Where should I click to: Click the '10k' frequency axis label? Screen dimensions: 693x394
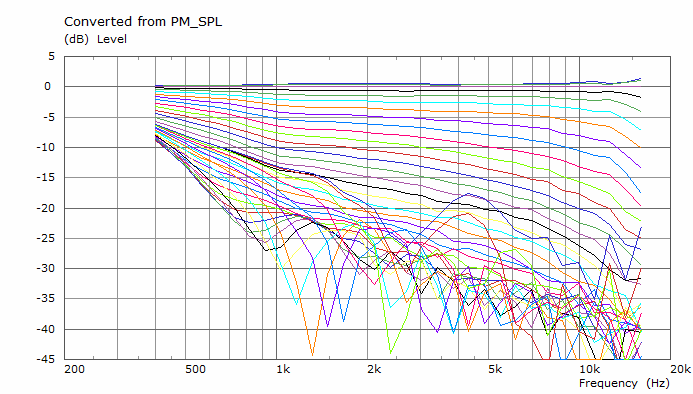pyautogui.click(x=590, y=369)
